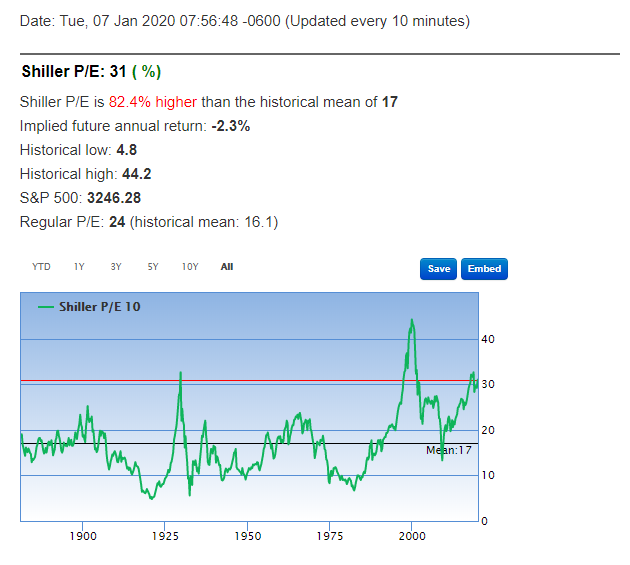Click the 2000 x-axis label

click(x=412, y=536)
